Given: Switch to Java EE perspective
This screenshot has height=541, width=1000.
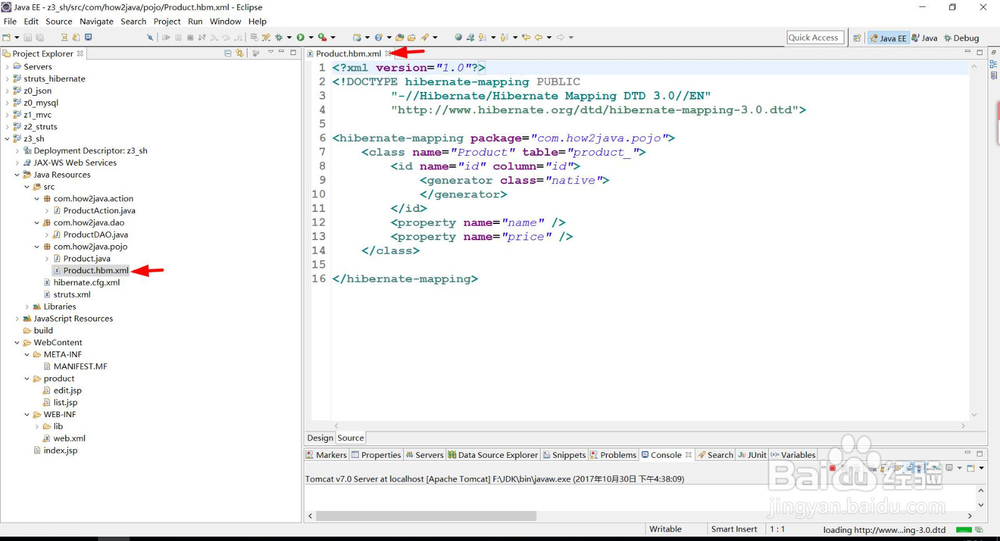Looking at the screenshot, I should coord(888,38).
